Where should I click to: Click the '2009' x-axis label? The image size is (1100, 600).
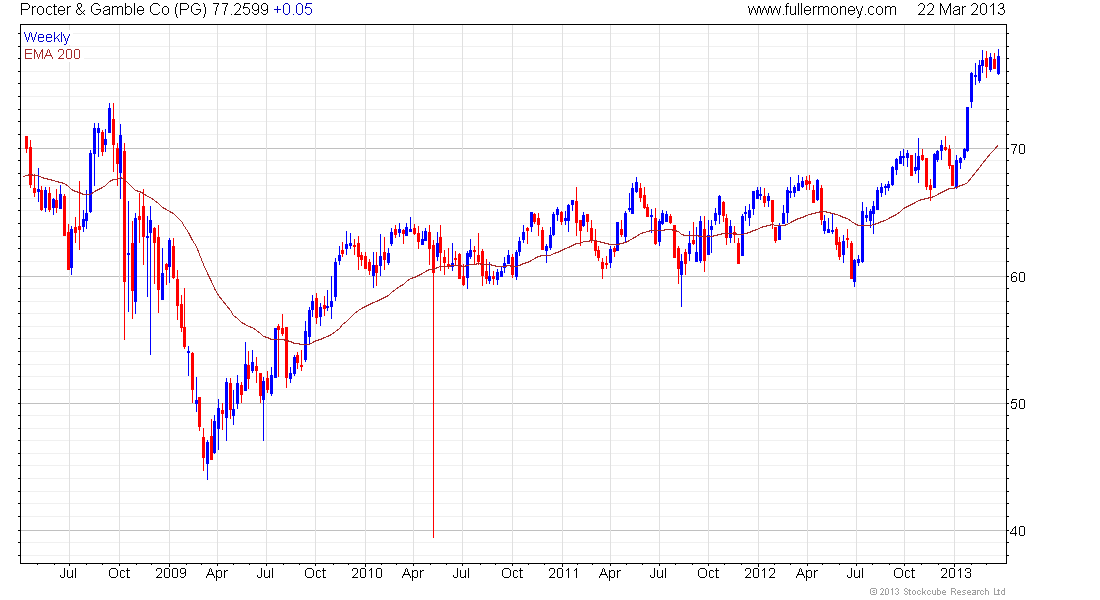pyautogui.click(x=170, y=573)
